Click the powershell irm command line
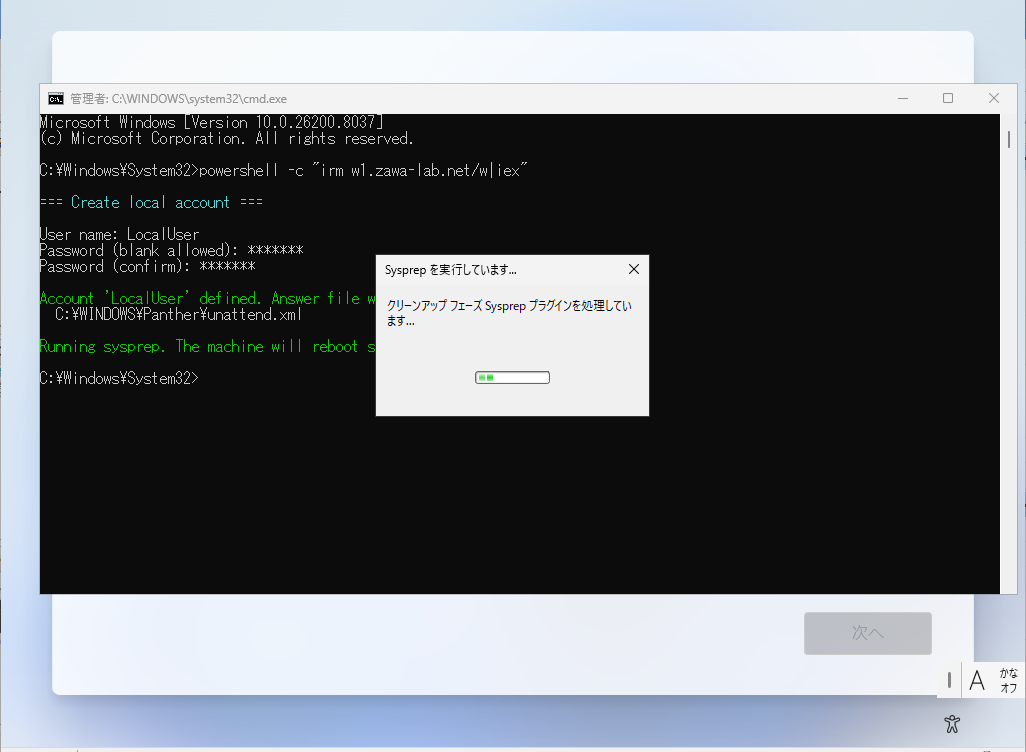Viewport: 1026px width, 752px height. pyautogui.click(x=283, y=170)
